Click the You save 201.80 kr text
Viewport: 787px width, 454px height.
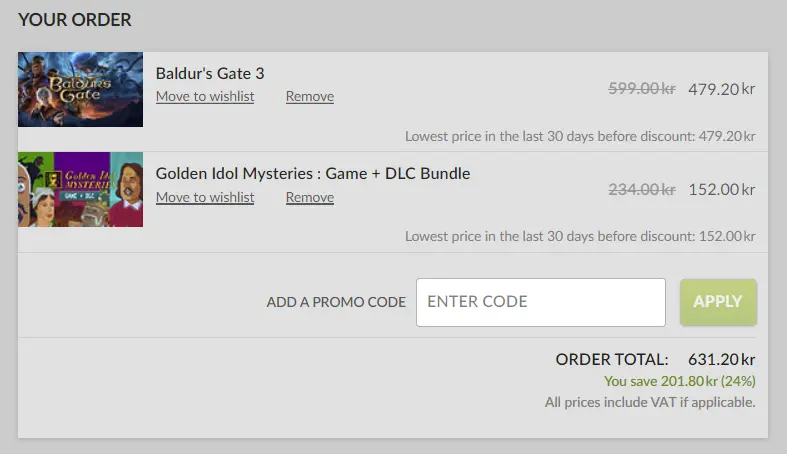click(x=680, y=381)
